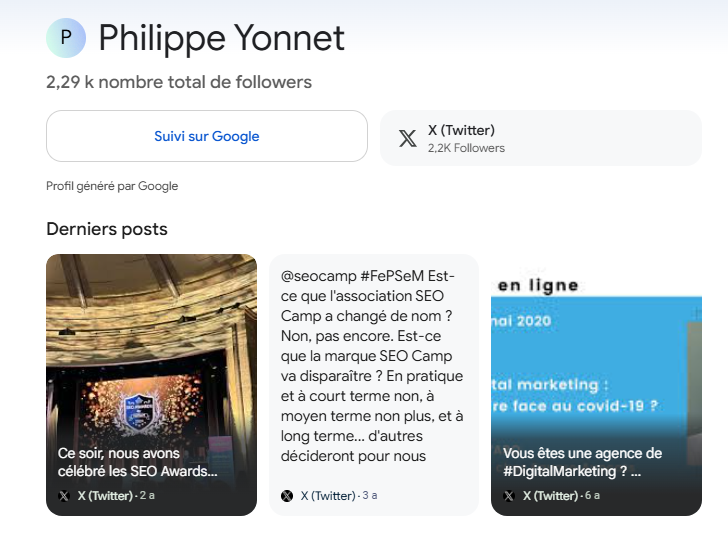
Task: Open the X (Twitter) profile card title
Action: (461, 130)
